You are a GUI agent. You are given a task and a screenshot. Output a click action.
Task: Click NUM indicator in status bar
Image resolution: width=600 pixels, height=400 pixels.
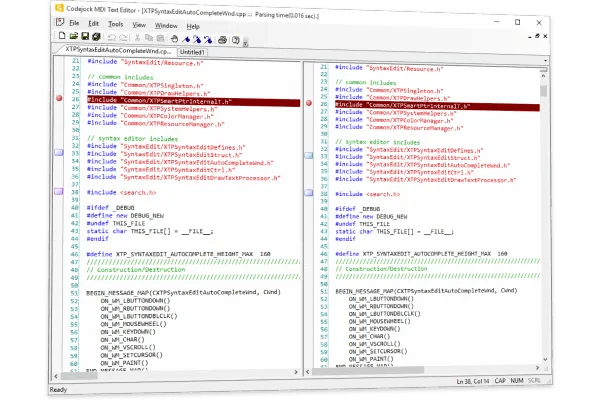[x=517, y=380]
